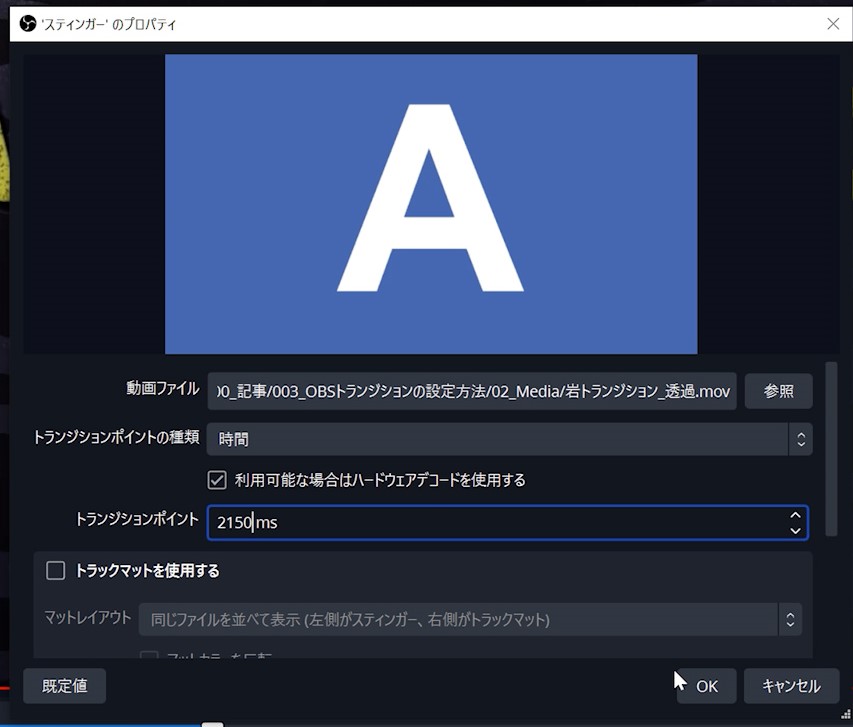The image size is (853, 727).
Task: Close the stinger properties dialog with the X
Action: coord(833,24)
